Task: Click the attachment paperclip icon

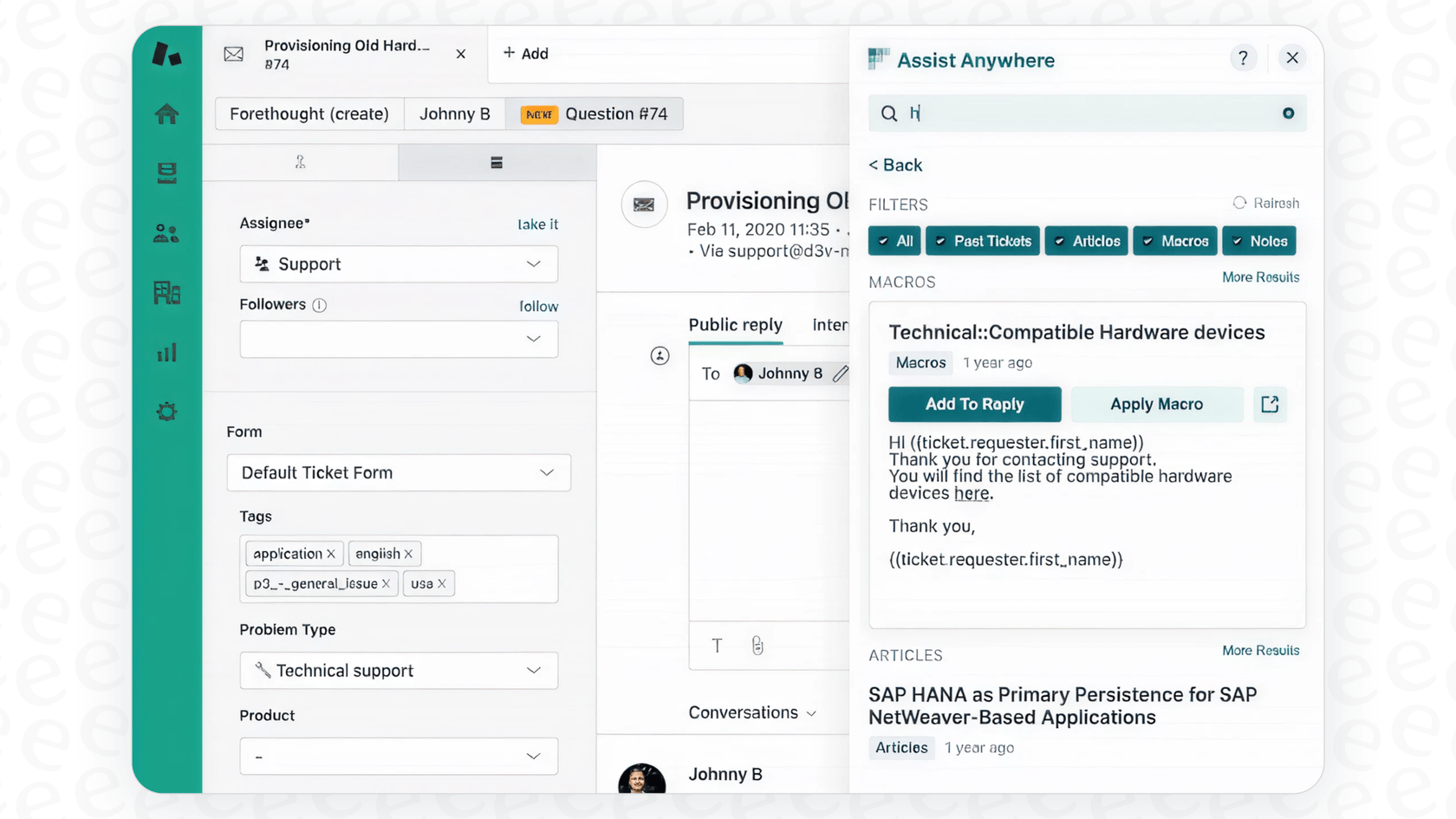Action: 757,646
